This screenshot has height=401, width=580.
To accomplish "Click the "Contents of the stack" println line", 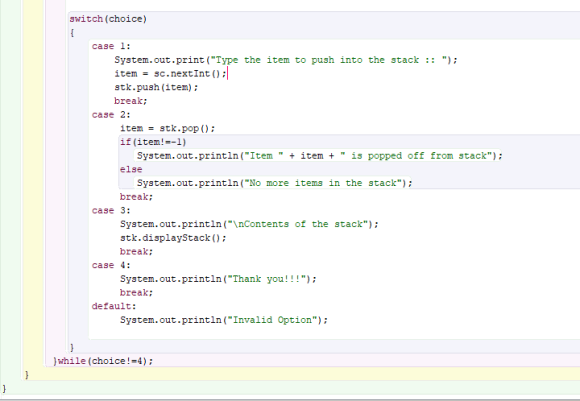I will tap(249, 224).
